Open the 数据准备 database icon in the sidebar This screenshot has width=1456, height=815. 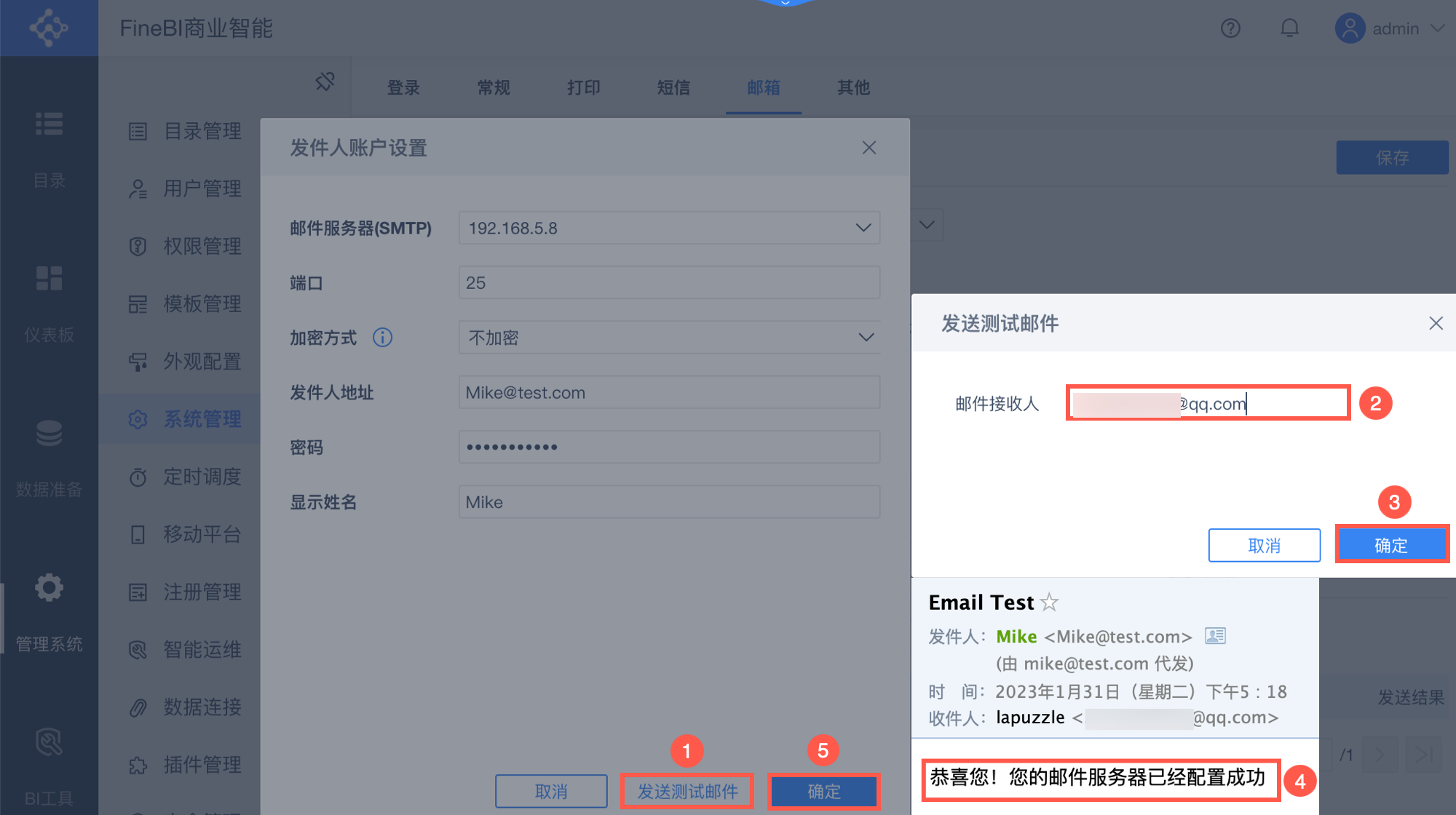tap(49, 434)
